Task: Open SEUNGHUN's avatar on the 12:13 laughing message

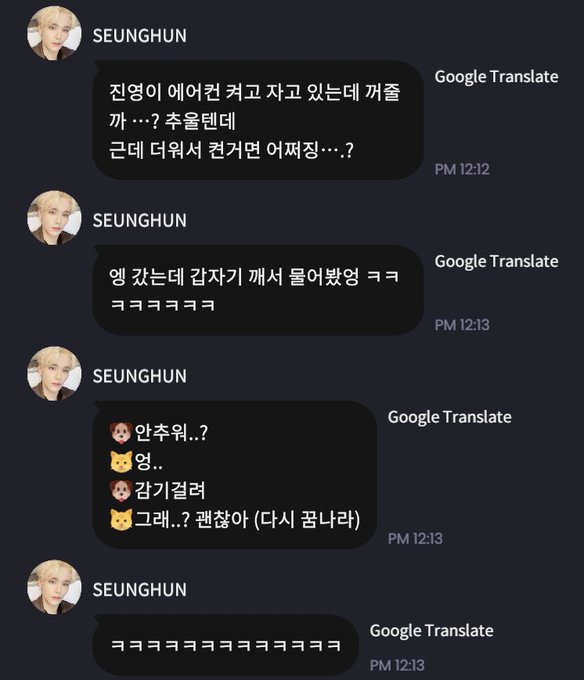Action: coord(54,218)
